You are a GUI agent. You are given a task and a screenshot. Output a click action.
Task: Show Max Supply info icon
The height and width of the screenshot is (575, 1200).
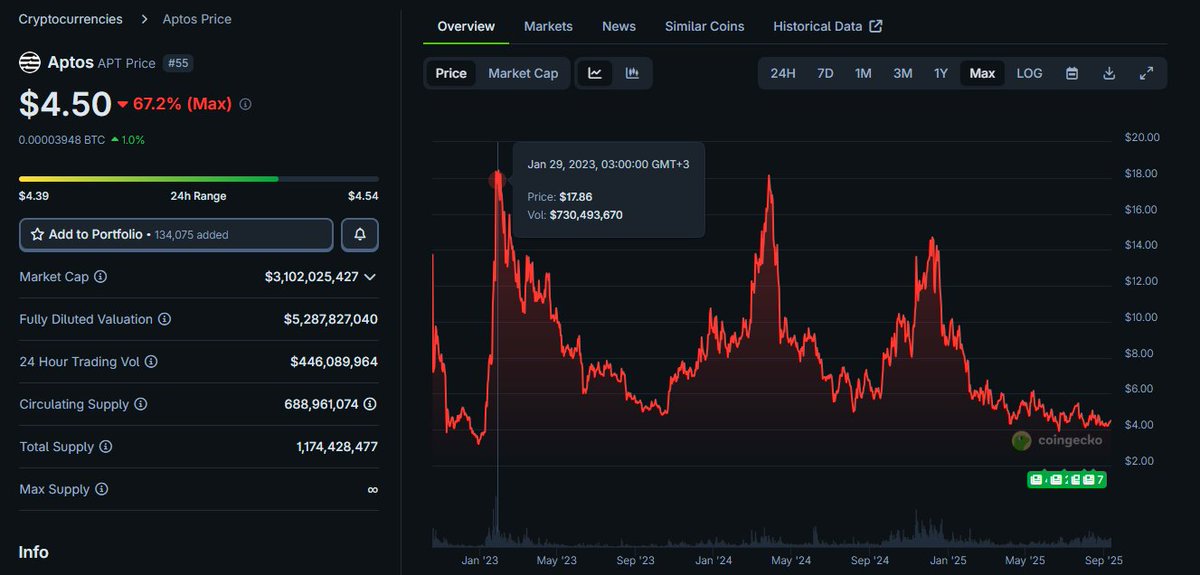pos(101,490)
